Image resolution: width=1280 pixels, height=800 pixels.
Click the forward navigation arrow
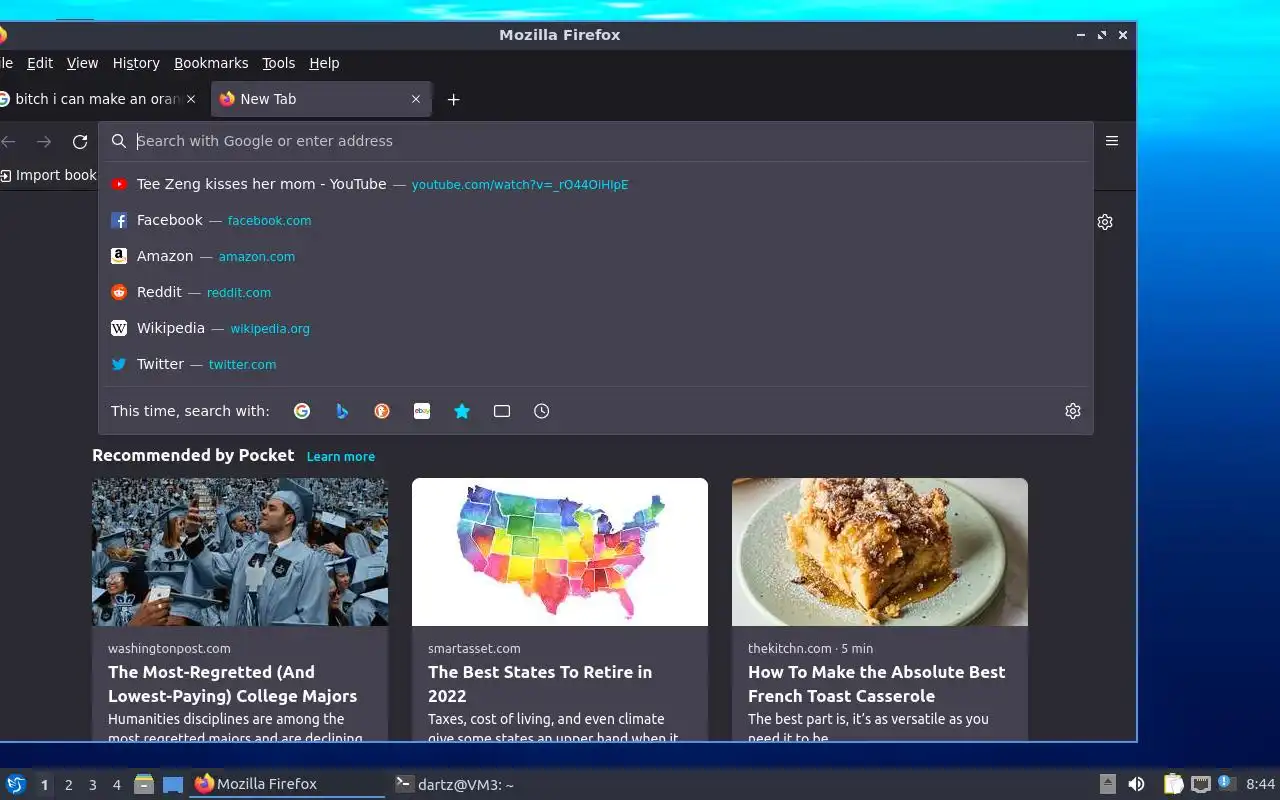tap(44, 142)
